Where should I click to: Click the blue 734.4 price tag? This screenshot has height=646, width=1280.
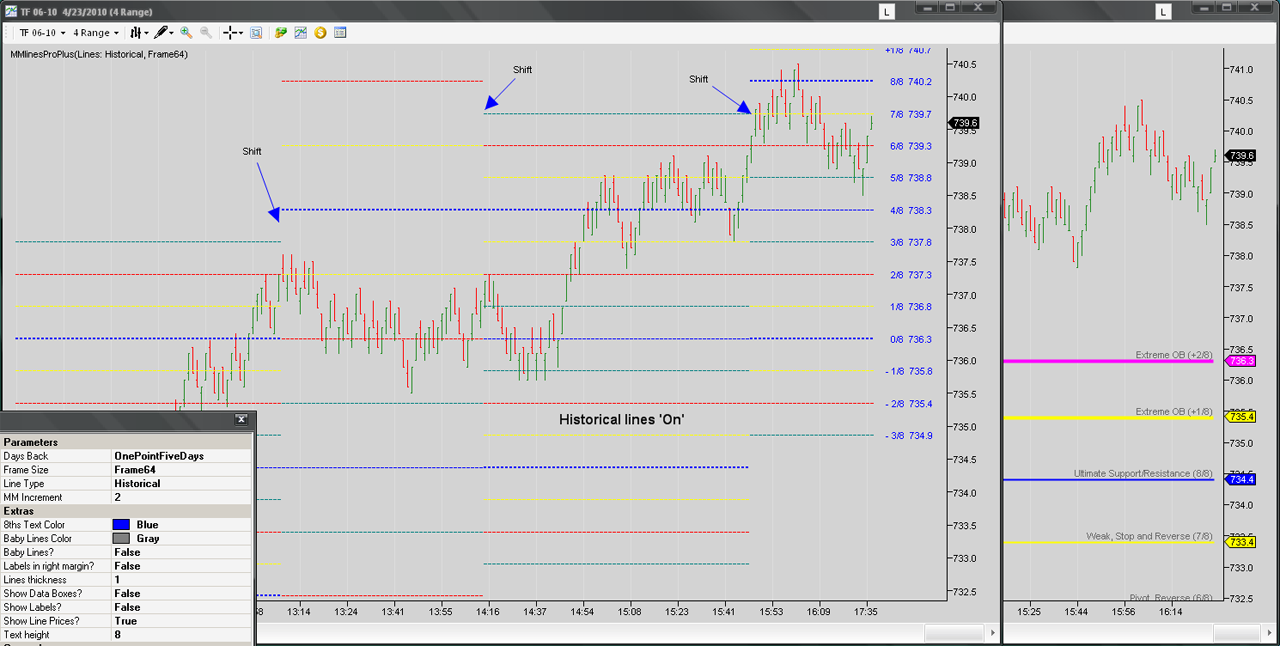(x=1241, y=480)
